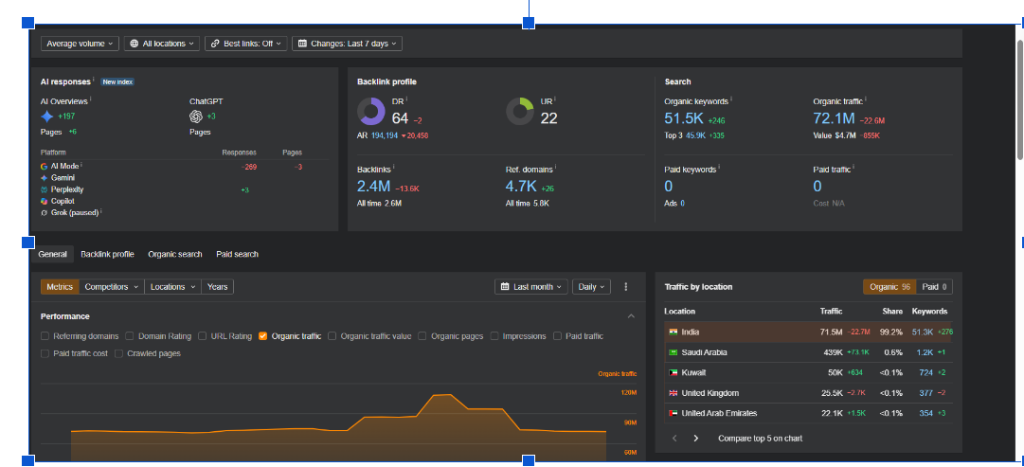
Task: Click Saudi Arabia's 1.2K keywords value
Action: [x=923, y=353]
